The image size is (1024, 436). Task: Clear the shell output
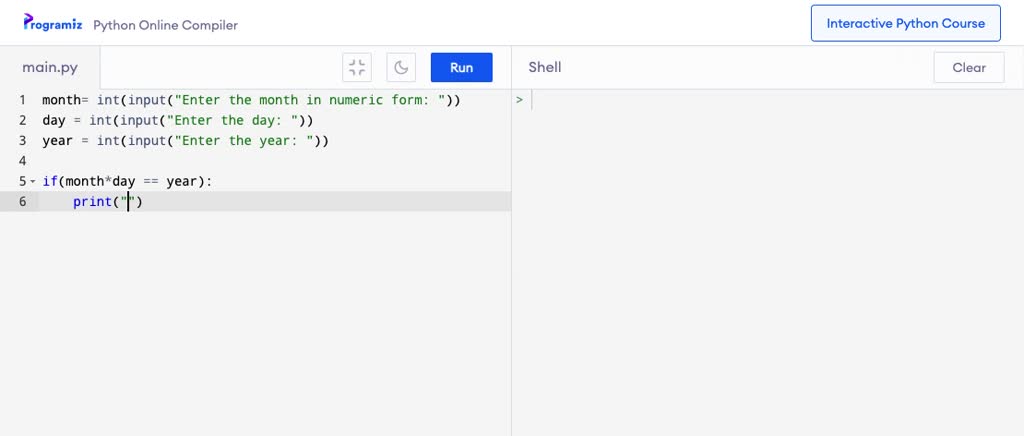click(x=968, y=67)
